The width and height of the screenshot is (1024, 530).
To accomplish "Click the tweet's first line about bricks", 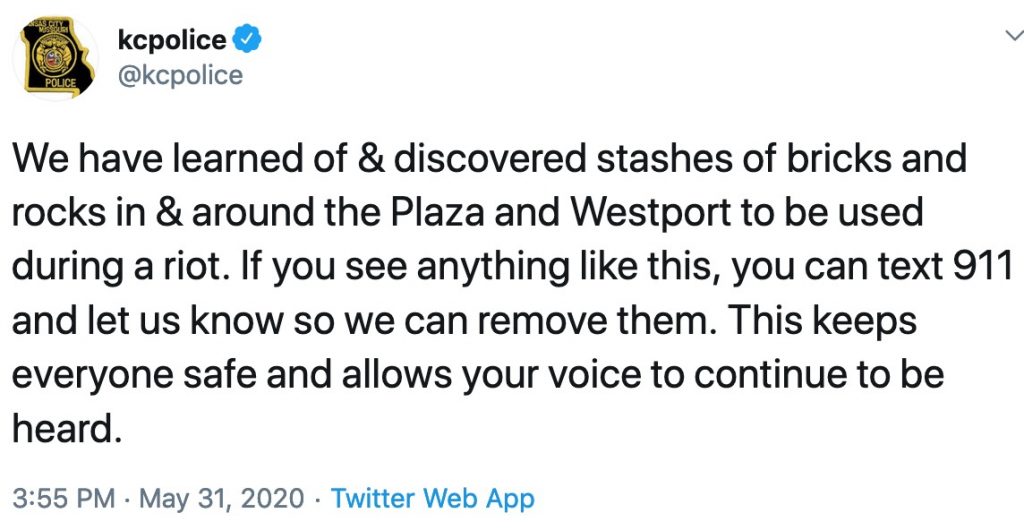I will pyautogui.click(x=489, y=157).
